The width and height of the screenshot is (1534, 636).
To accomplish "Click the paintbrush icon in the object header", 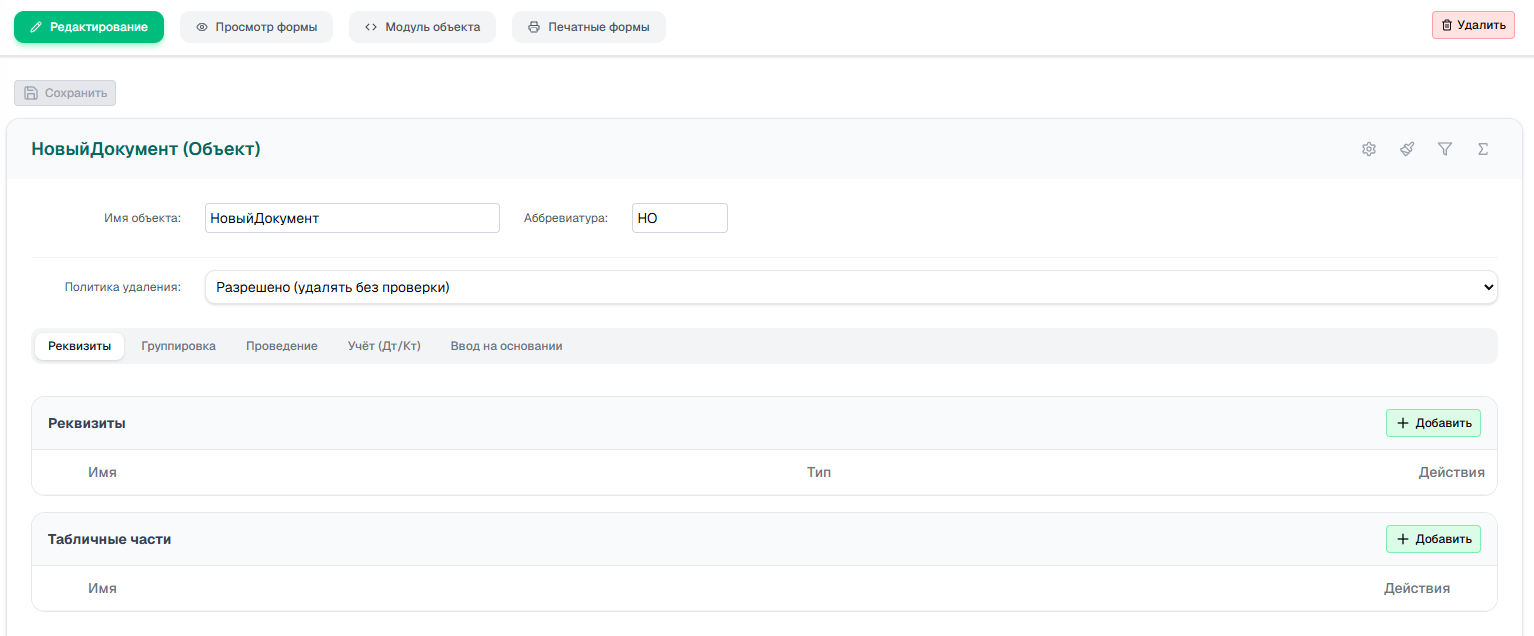I will 1407,149.
